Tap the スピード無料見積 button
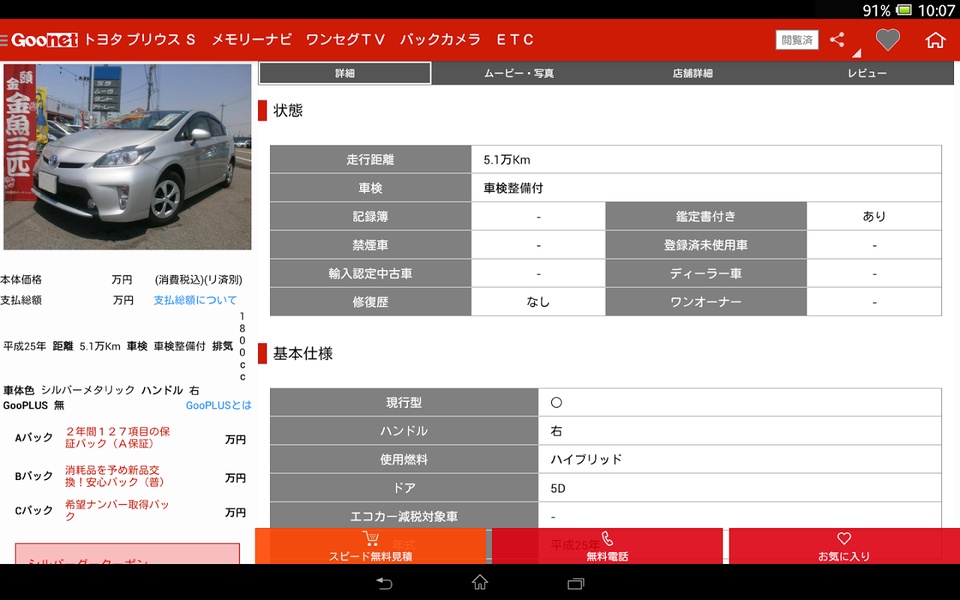This screenshot has width=960, height=600. coord(370,546)
